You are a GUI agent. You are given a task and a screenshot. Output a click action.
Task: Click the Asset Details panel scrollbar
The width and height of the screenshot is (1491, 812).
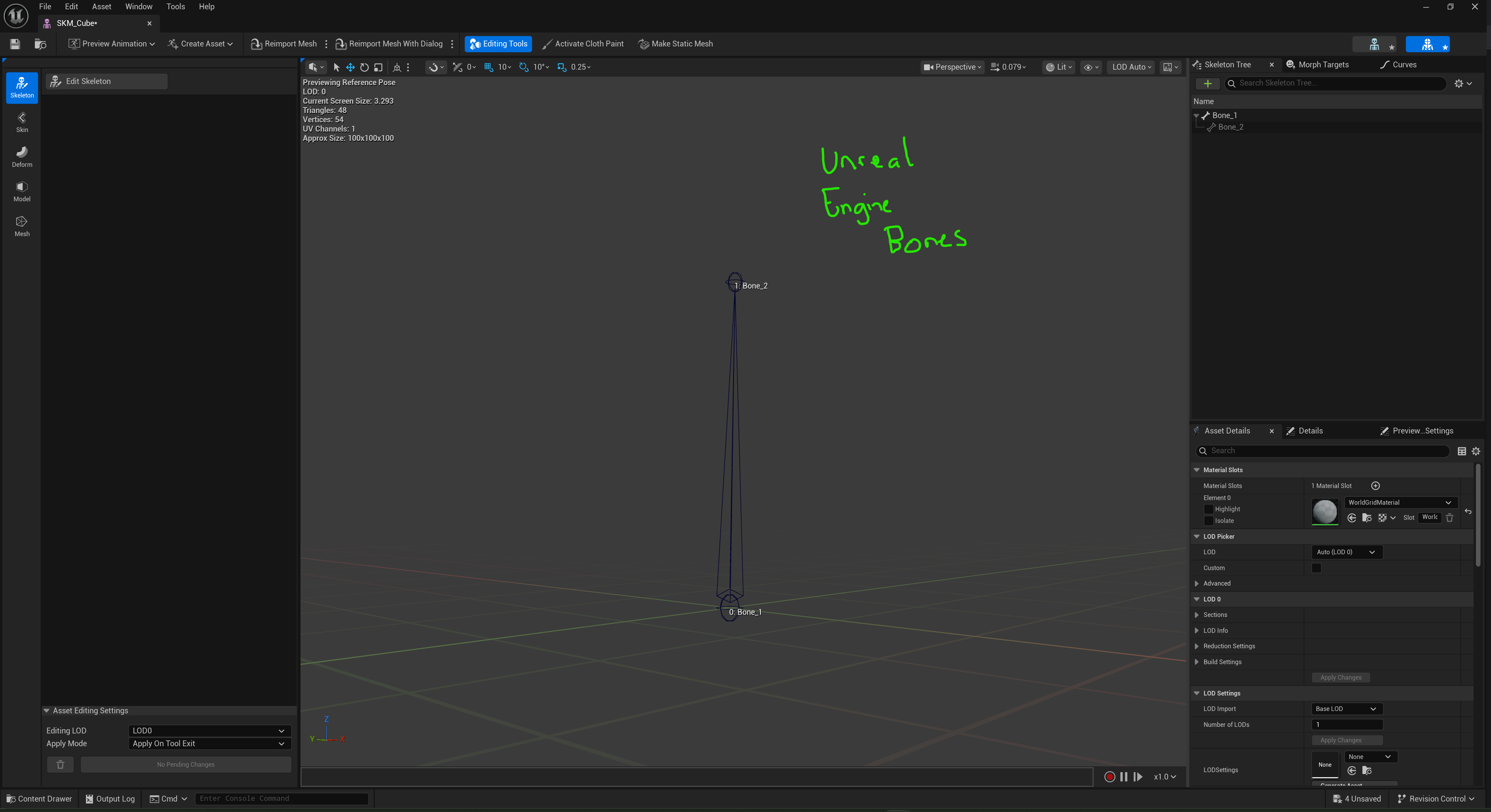tap(1477, 515)
